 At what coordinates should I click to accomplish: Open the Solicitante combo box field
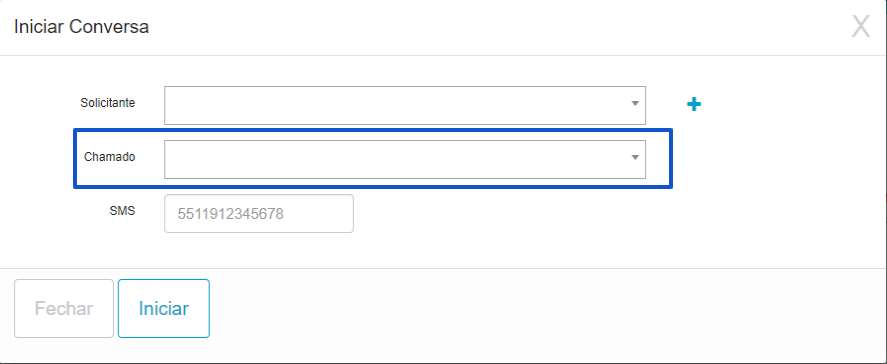[404, 105]
